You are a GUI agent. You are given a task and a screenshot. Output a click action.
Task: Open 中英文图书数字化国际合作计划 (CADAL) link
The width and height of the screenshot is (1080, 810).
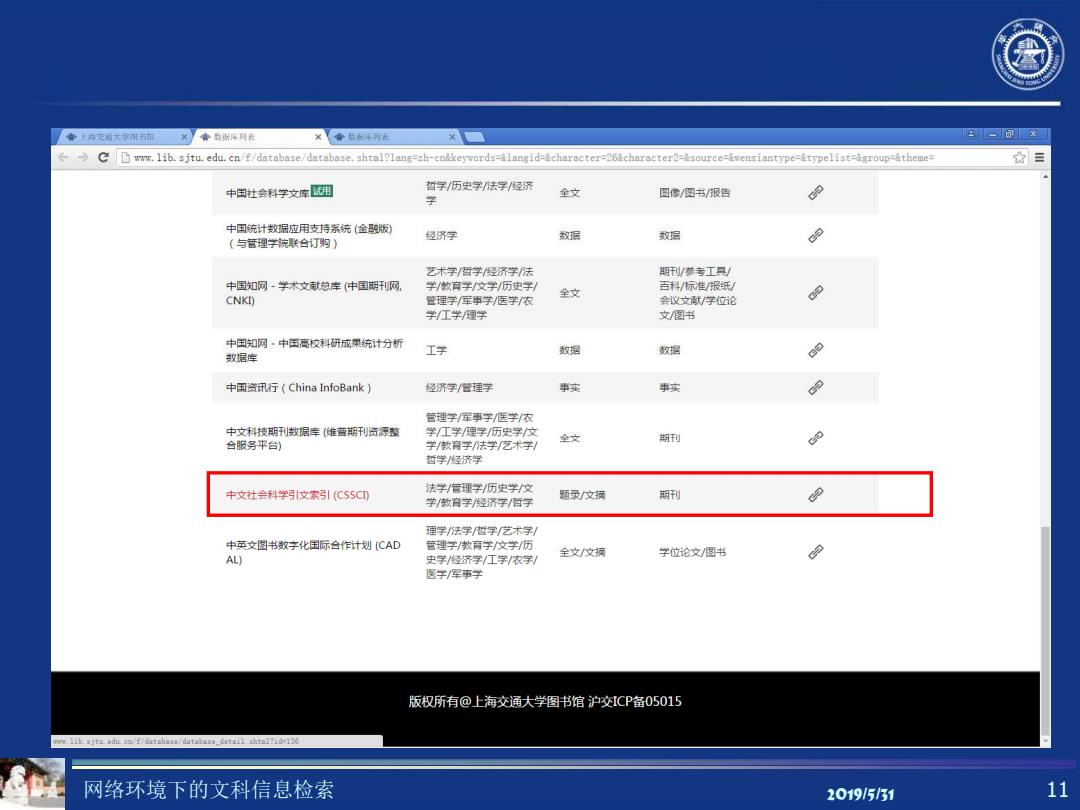(313, 552)
